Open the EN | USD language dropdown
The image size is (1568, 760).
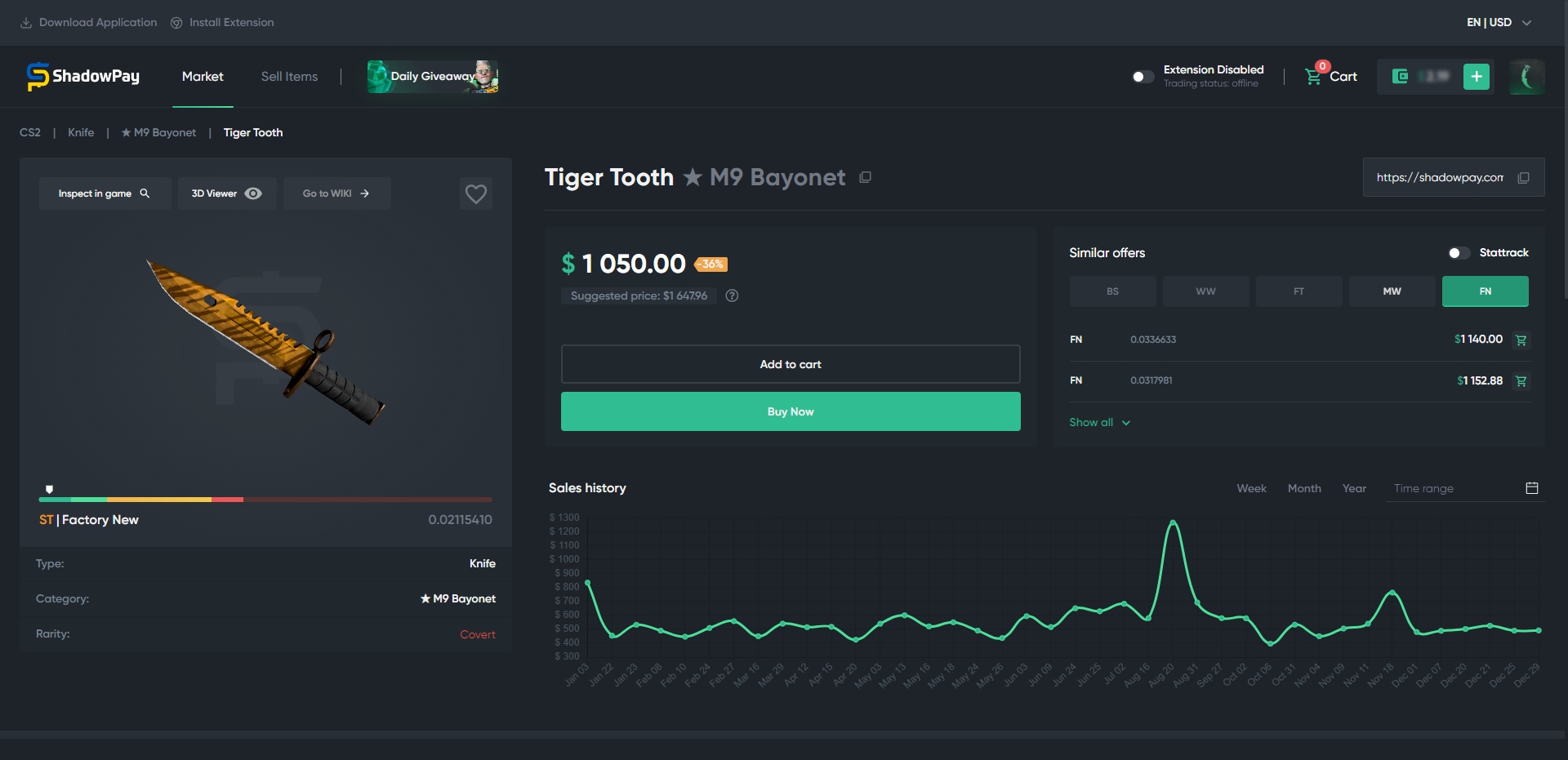pyautogui.click(x=1499, y=22)
